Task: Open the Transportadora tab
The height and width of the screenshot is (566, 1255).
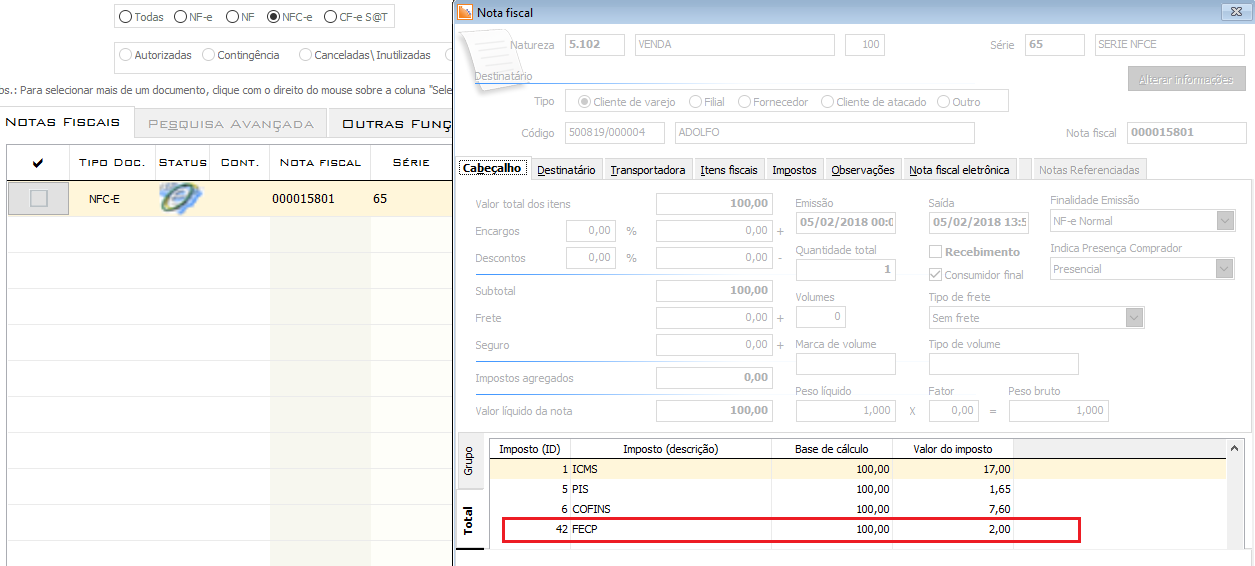Action: pyautogui.click(x=648, y=170)
